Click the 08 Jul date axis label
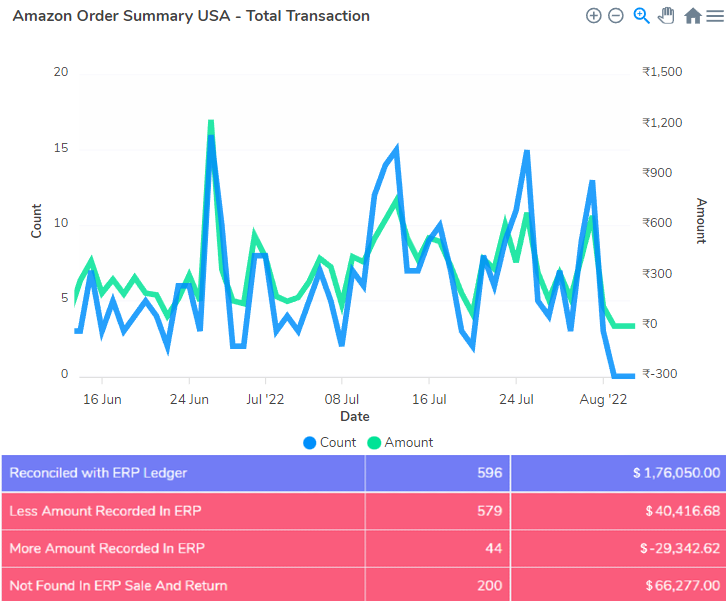Screen dimensions: 726x601 (x=342, y=399)
